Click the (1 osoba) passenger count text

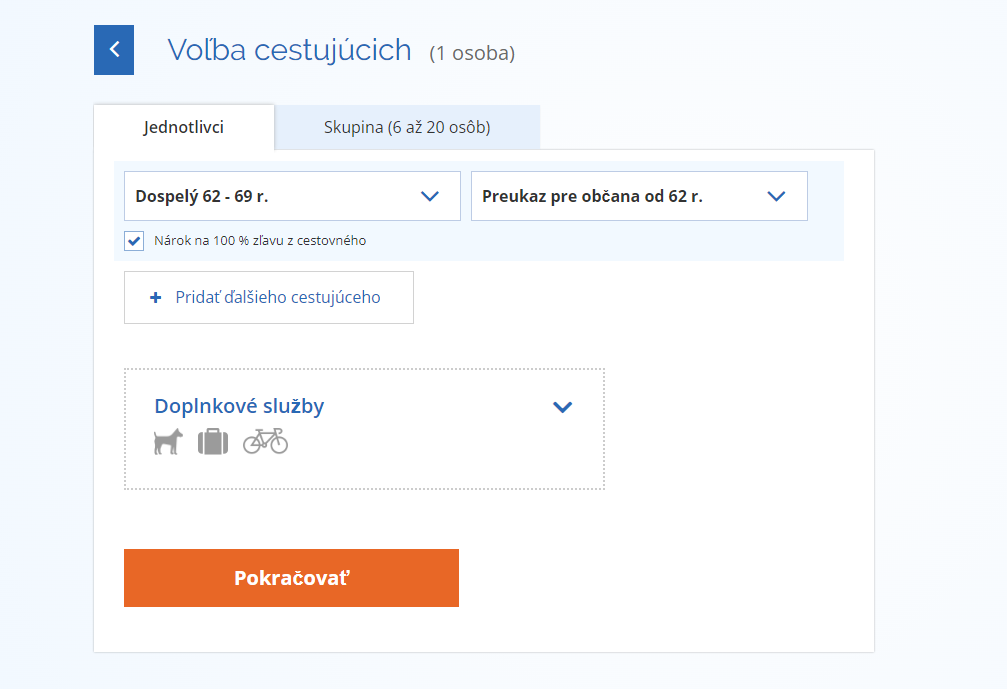click(x=472, y=53)
